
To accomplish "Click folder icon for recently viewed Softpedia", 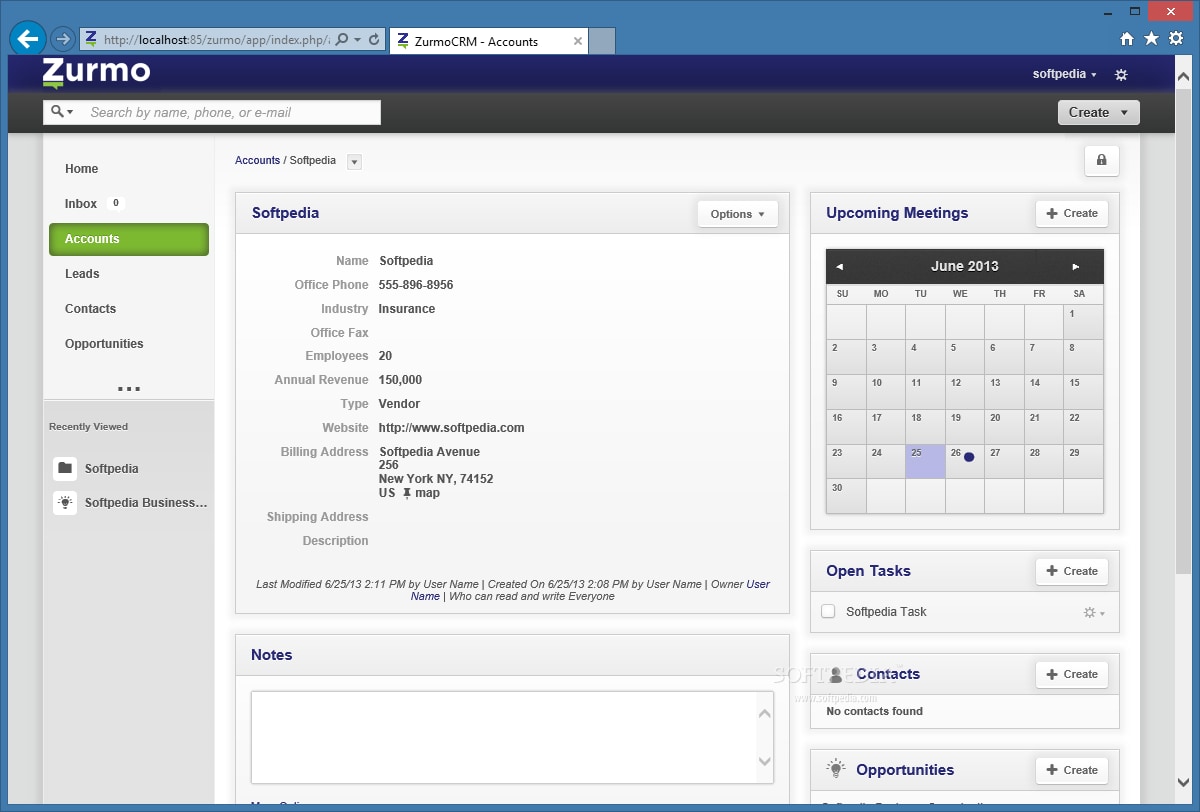I will click(65, 468).
